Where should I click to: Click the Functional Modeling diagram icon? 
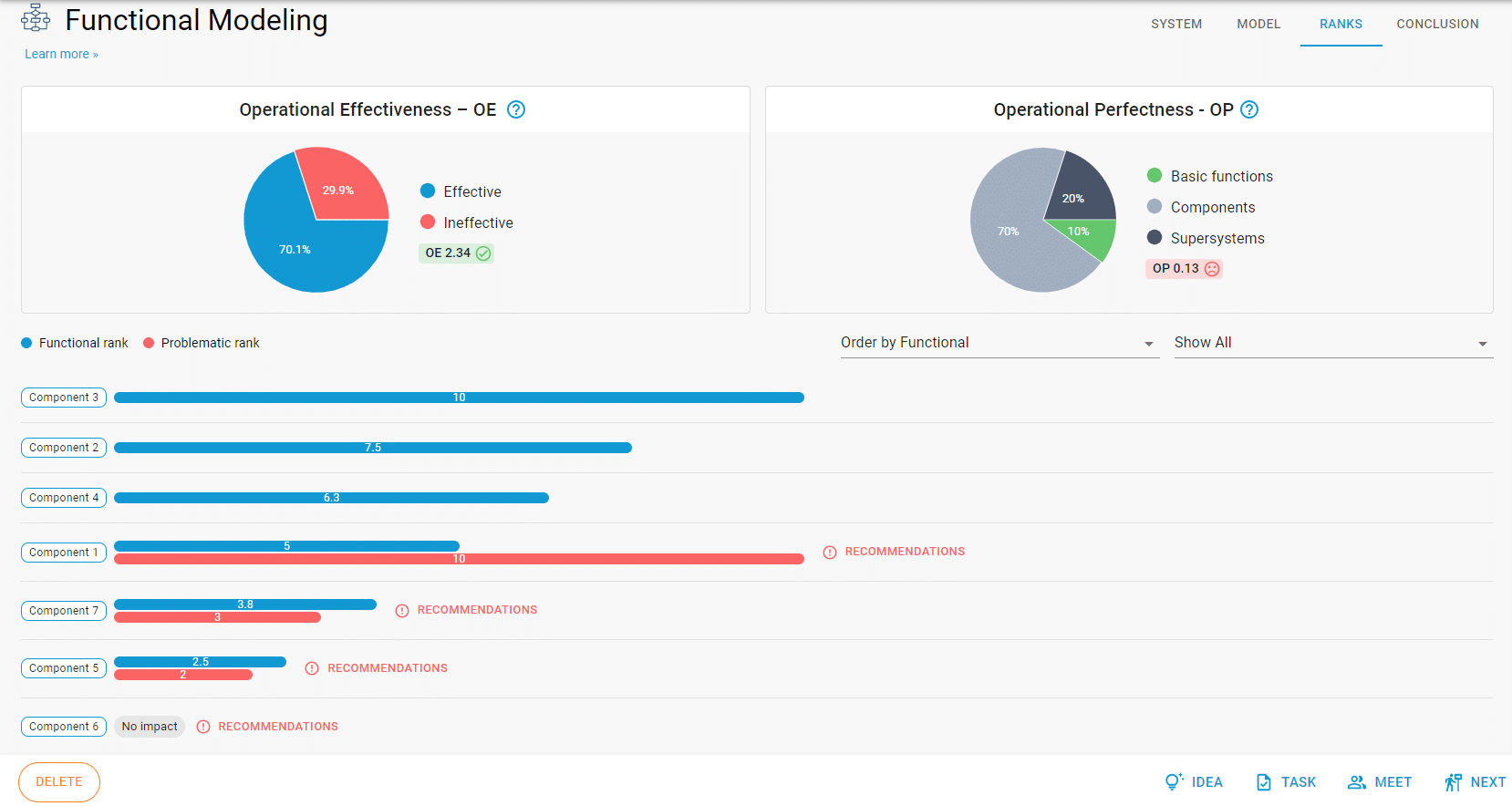[36, 18]
